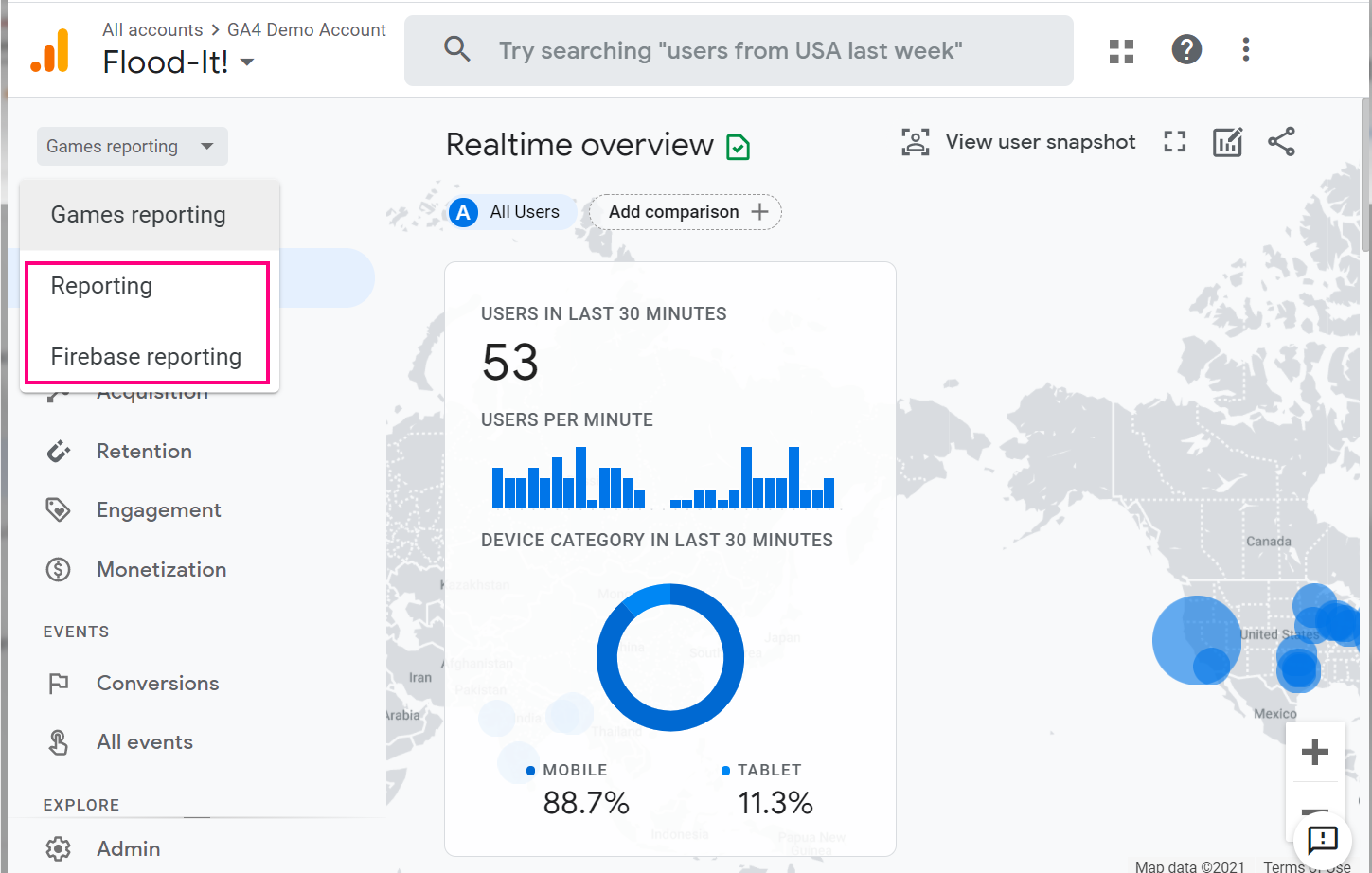Open the Google apps grid icon

pyautogui.click(x=1121, y=51)
